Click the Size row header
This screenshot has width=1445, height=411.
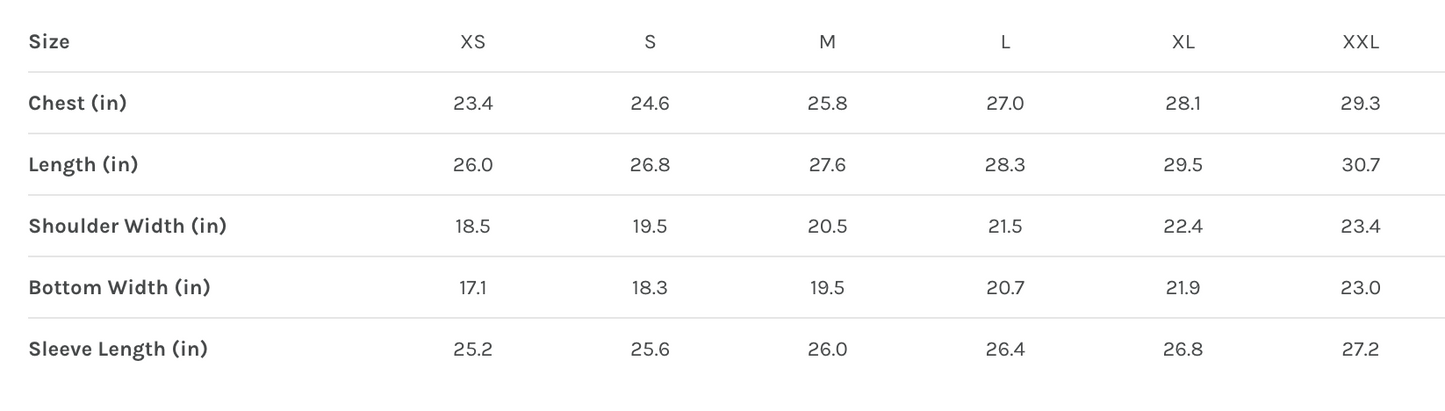click(49, 42)
